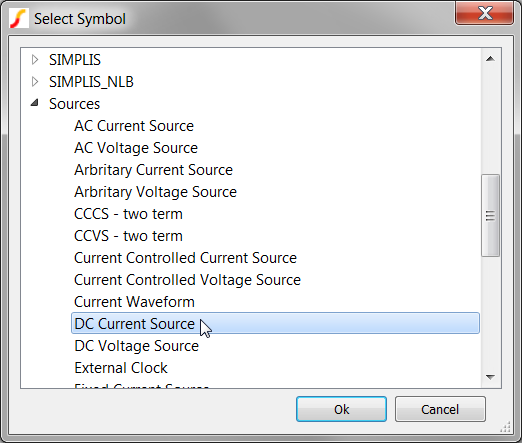Viewport: 522px width, 443px height.
Task: Select AC Voltage Source
Action: (x=136, y=148)
